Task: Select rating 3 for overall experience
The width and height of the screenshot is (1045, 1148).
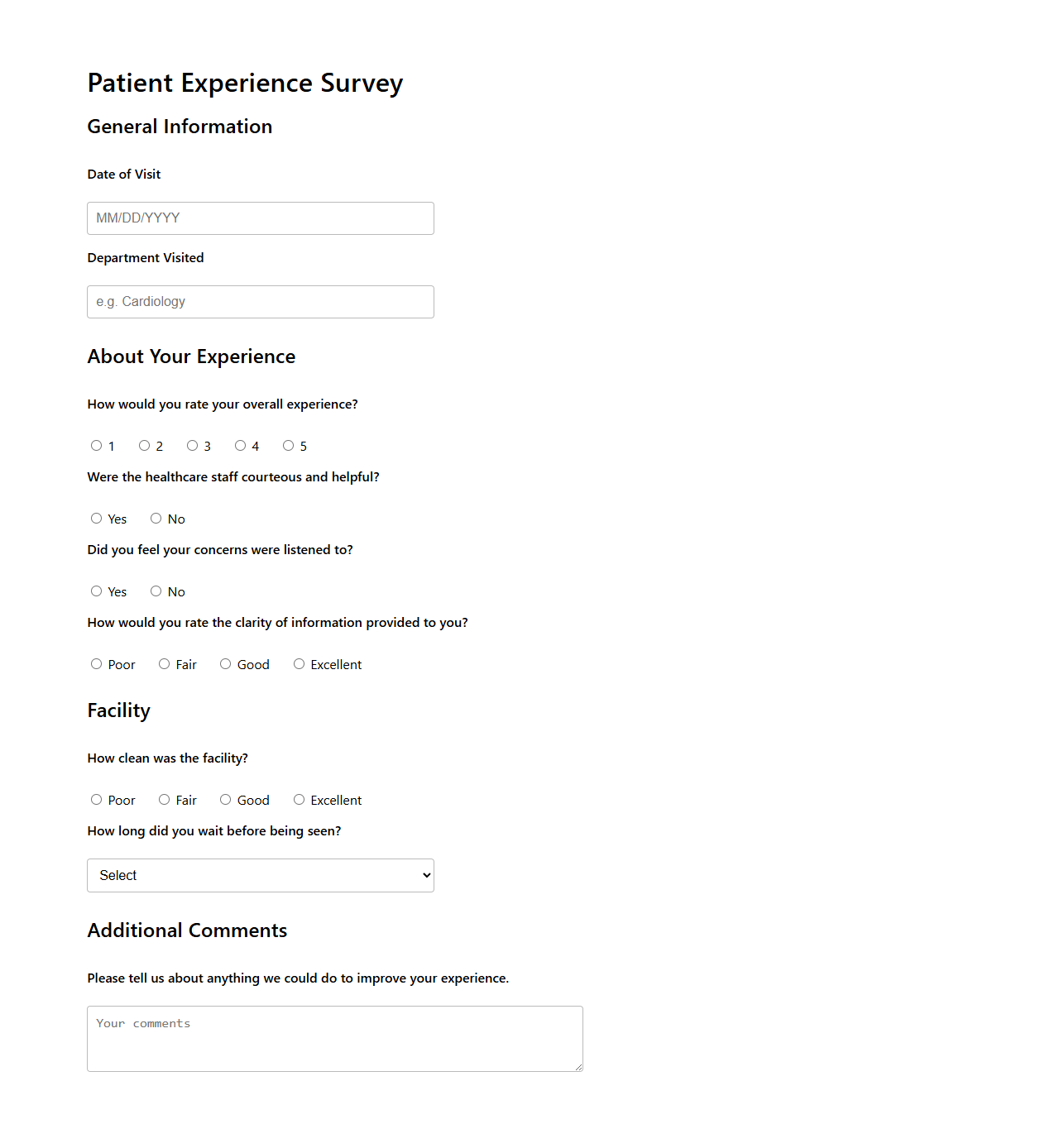Action: tap(192, 445)
